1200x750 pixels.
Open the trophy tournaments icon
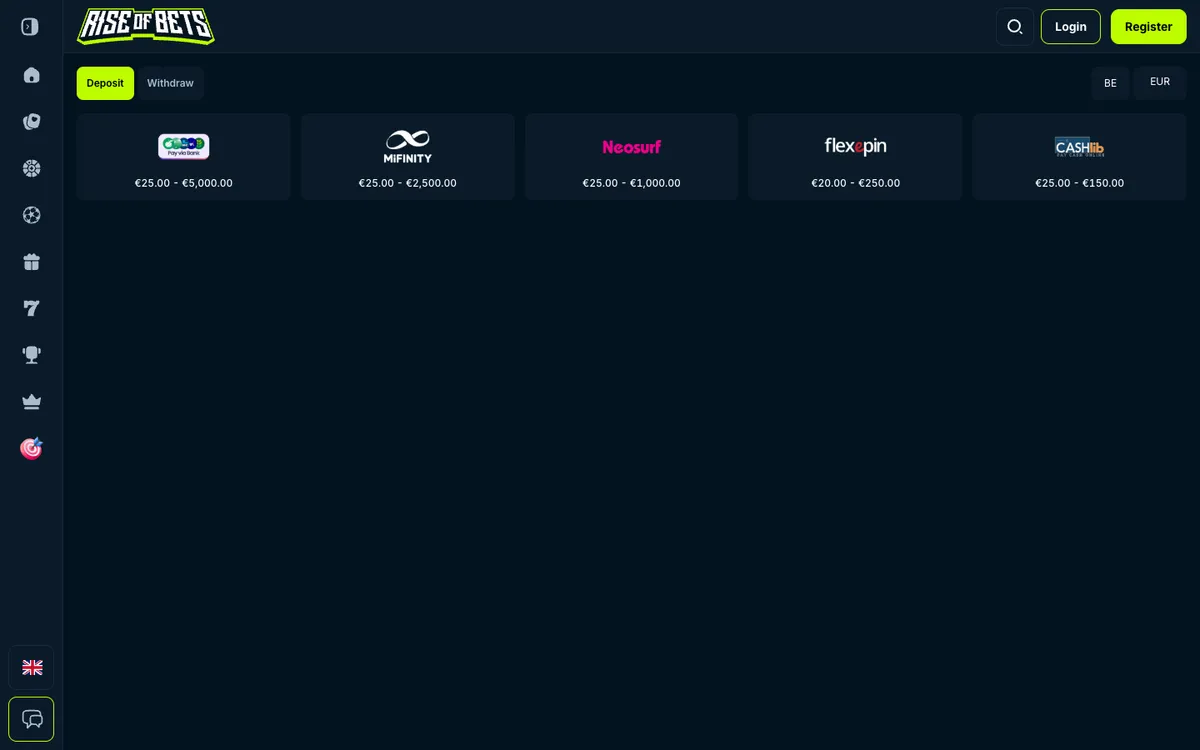click(31, 355)
